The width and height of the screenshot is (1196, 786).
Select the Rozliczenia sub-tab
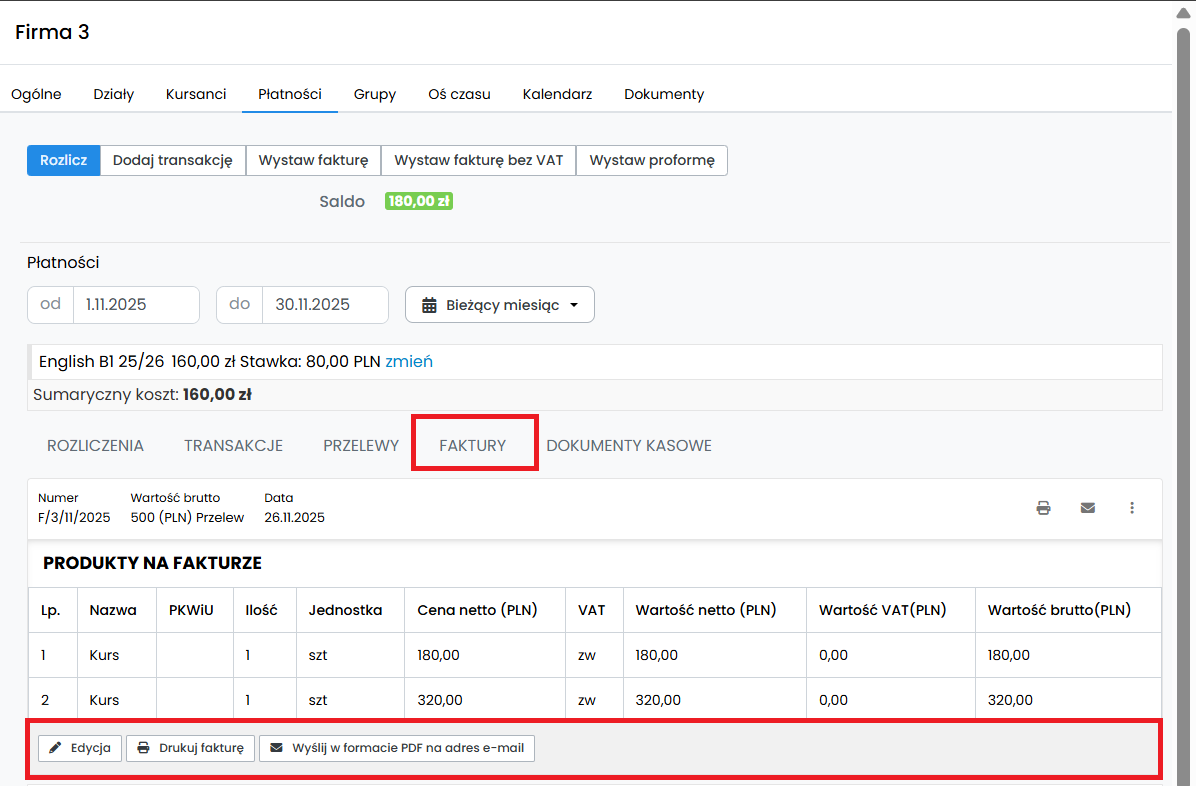point(95,446)
